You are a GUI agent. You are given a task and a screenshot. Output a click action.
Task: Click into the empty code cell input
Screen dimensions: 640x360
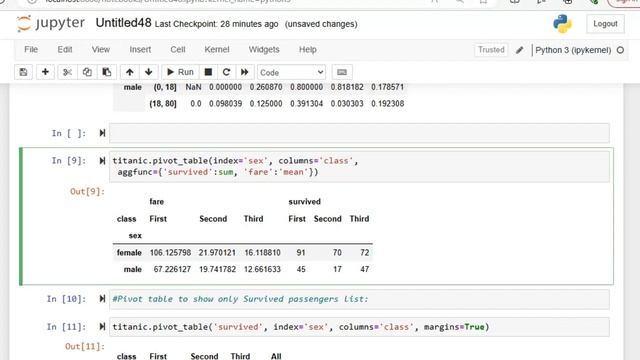click(359, 133)
